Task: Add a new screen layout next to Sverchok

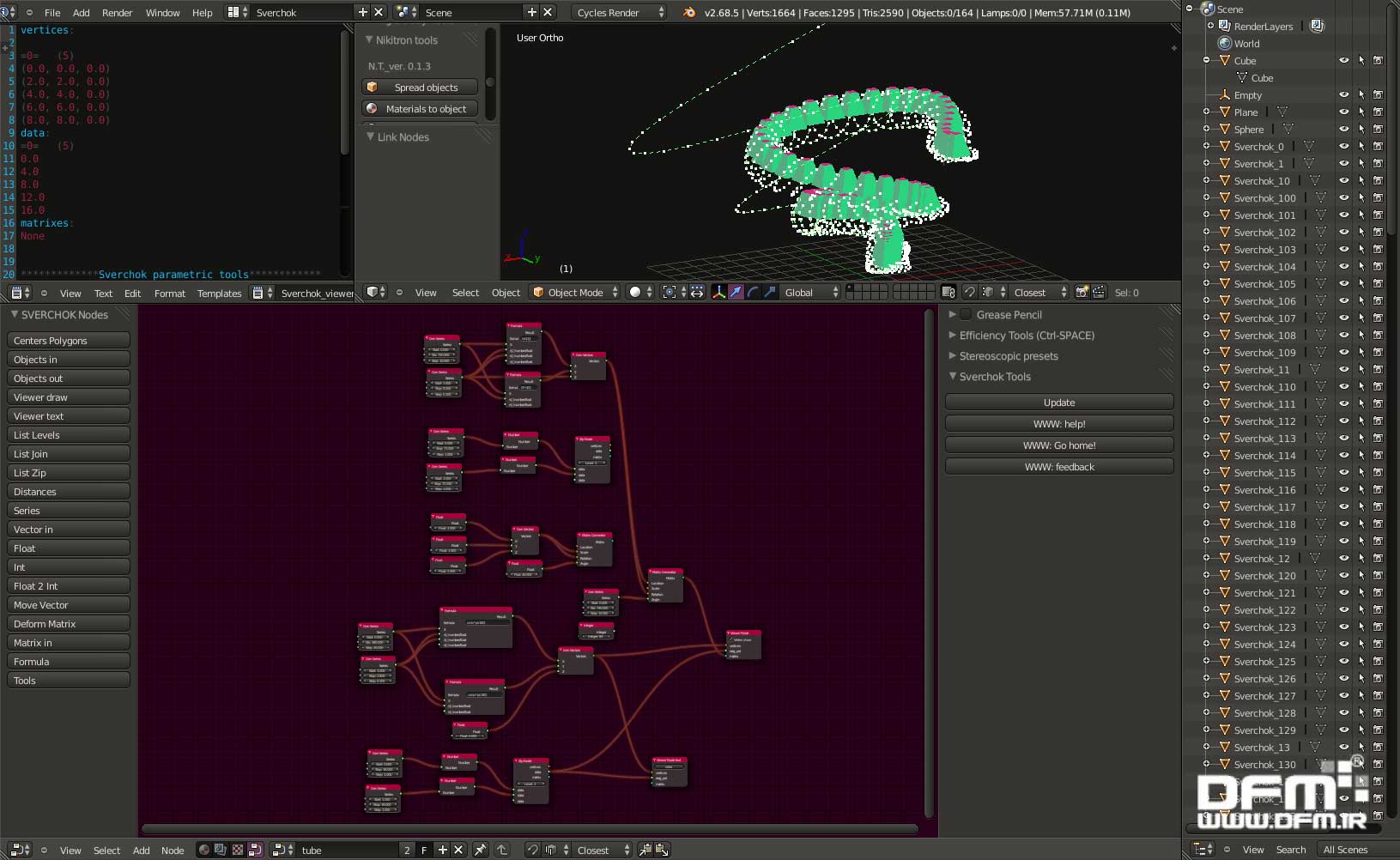Action: (362, 12)
